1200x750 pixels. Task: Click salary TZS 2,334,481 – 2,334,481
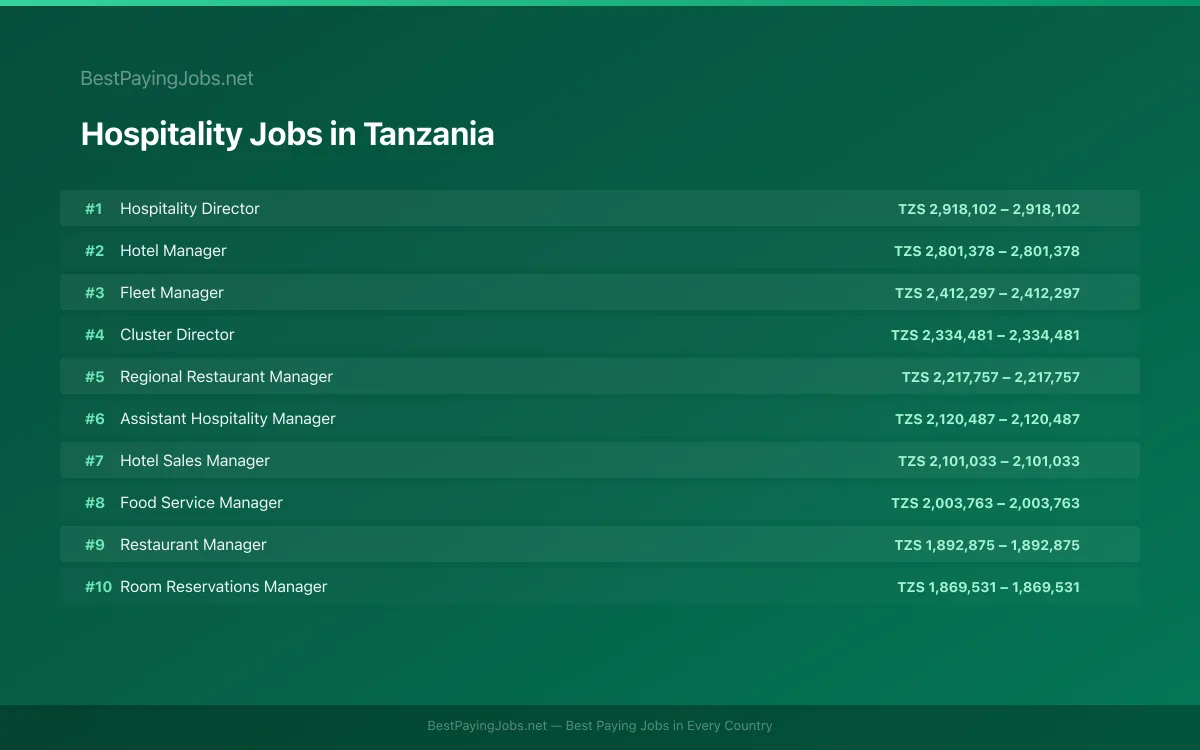pyautogui.click(x=986, y=335)
